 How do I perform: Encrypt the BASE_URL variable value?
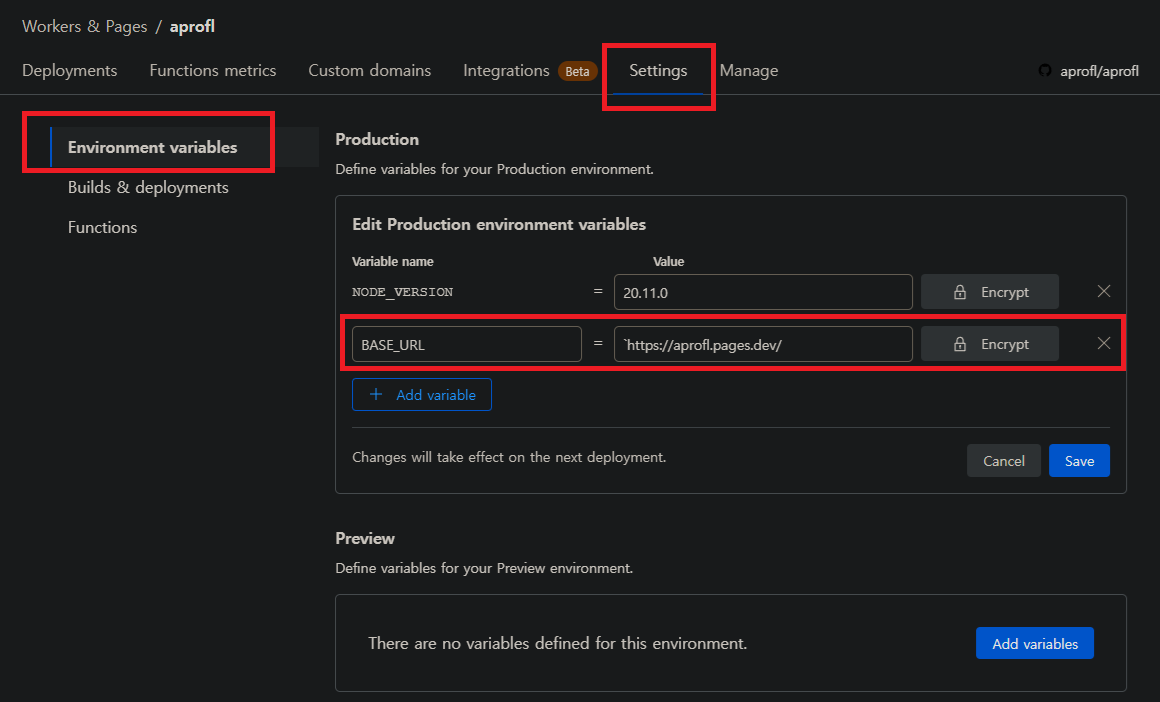click(989, 344)
